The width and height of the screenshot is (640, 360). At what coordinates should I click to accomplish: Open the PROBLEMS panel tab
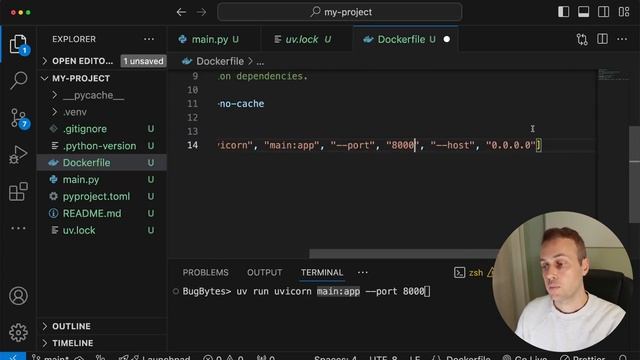coord(205,272)
